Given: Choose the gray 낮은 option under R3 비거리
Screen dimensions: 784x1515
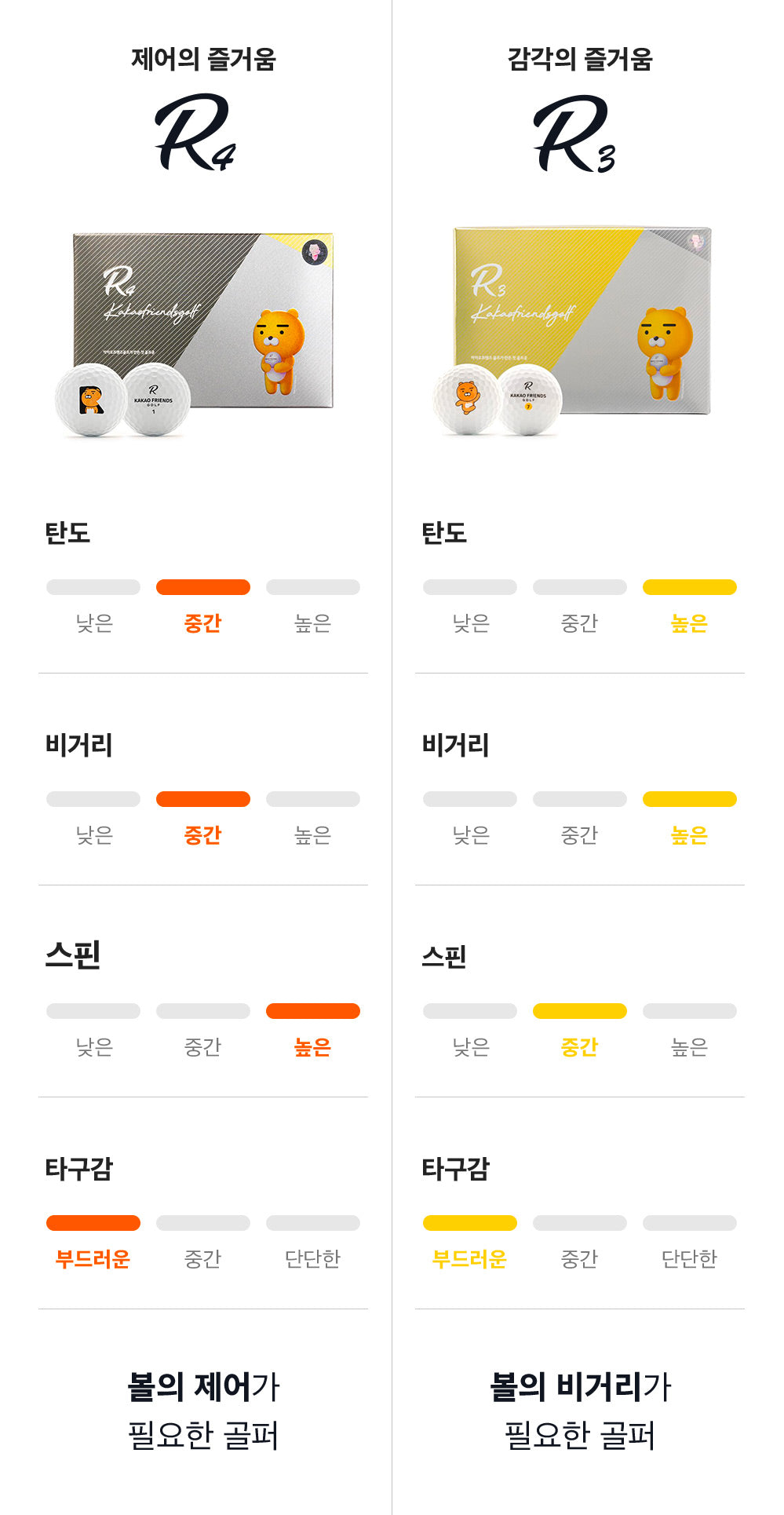Looking at the screenshot, I should pyautogui.click(x=471, y=835).
